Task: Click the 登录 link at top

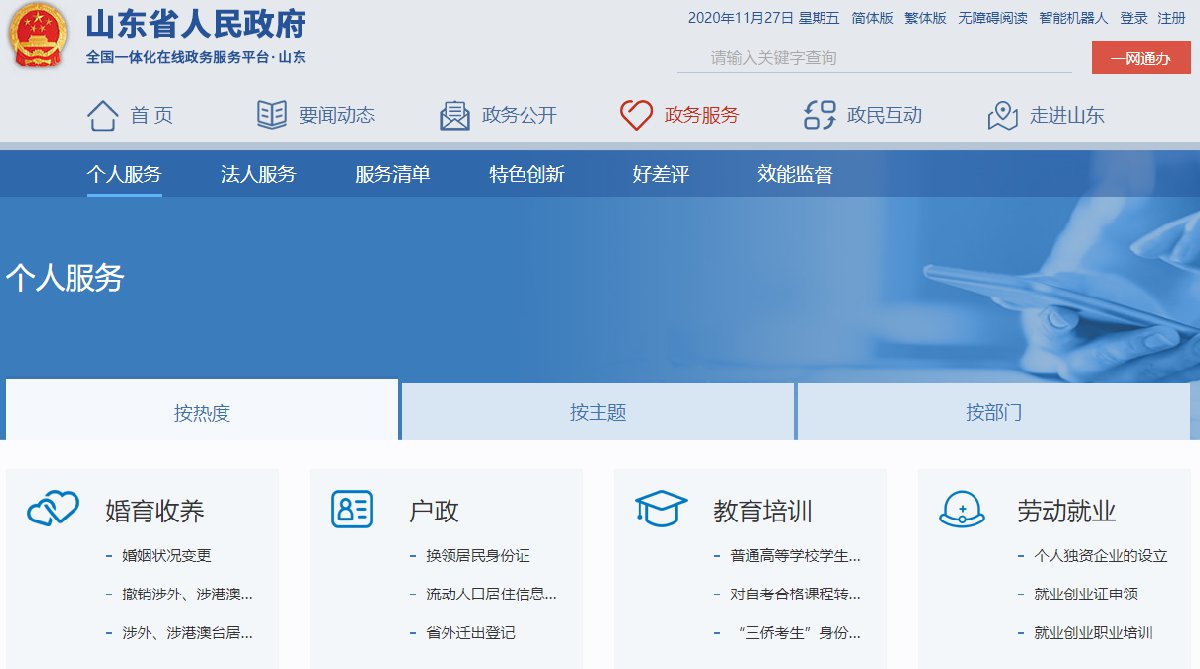Action: [x=1134, y=18]
